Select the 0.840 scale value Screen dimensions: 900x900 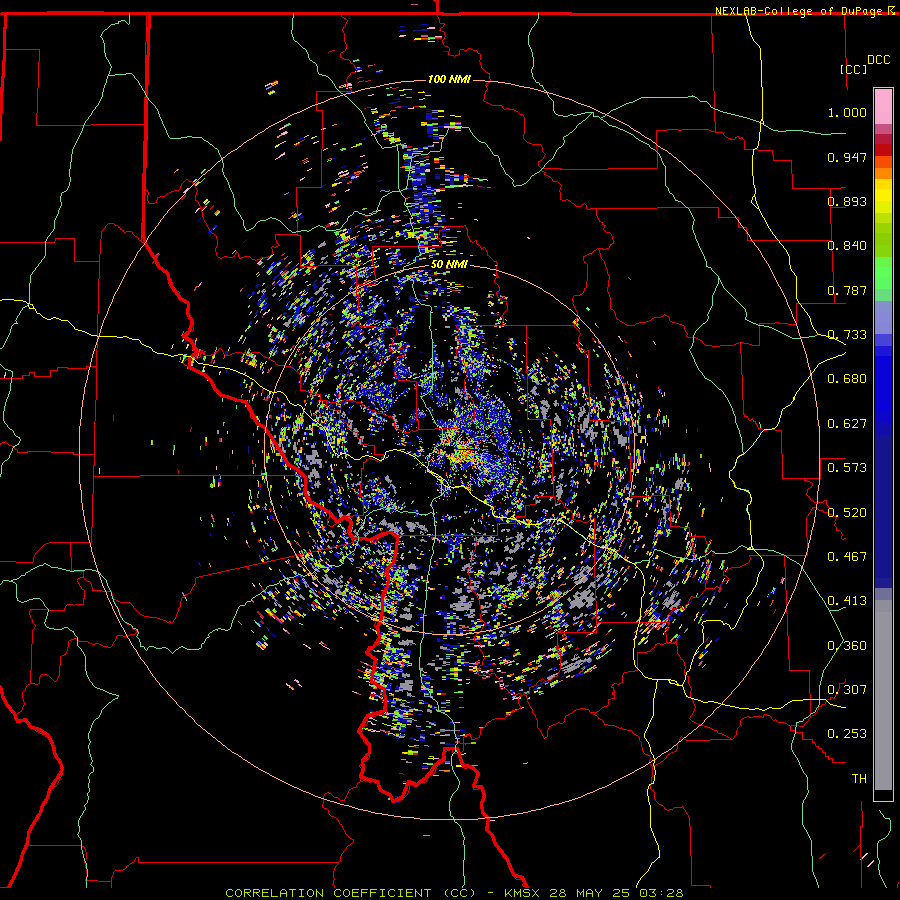847,246
